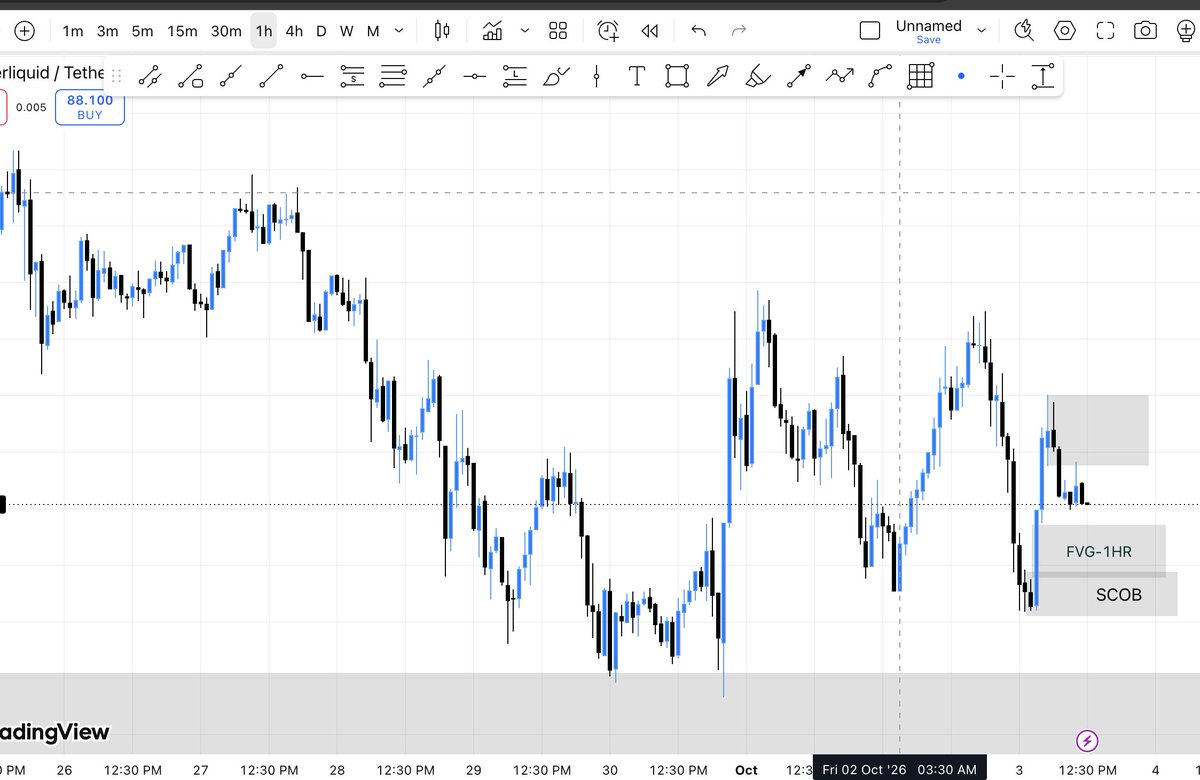Viewport: 1200px width, 780px height.
Task: Create a new alert with clock icon
Action: click(608, 31)
